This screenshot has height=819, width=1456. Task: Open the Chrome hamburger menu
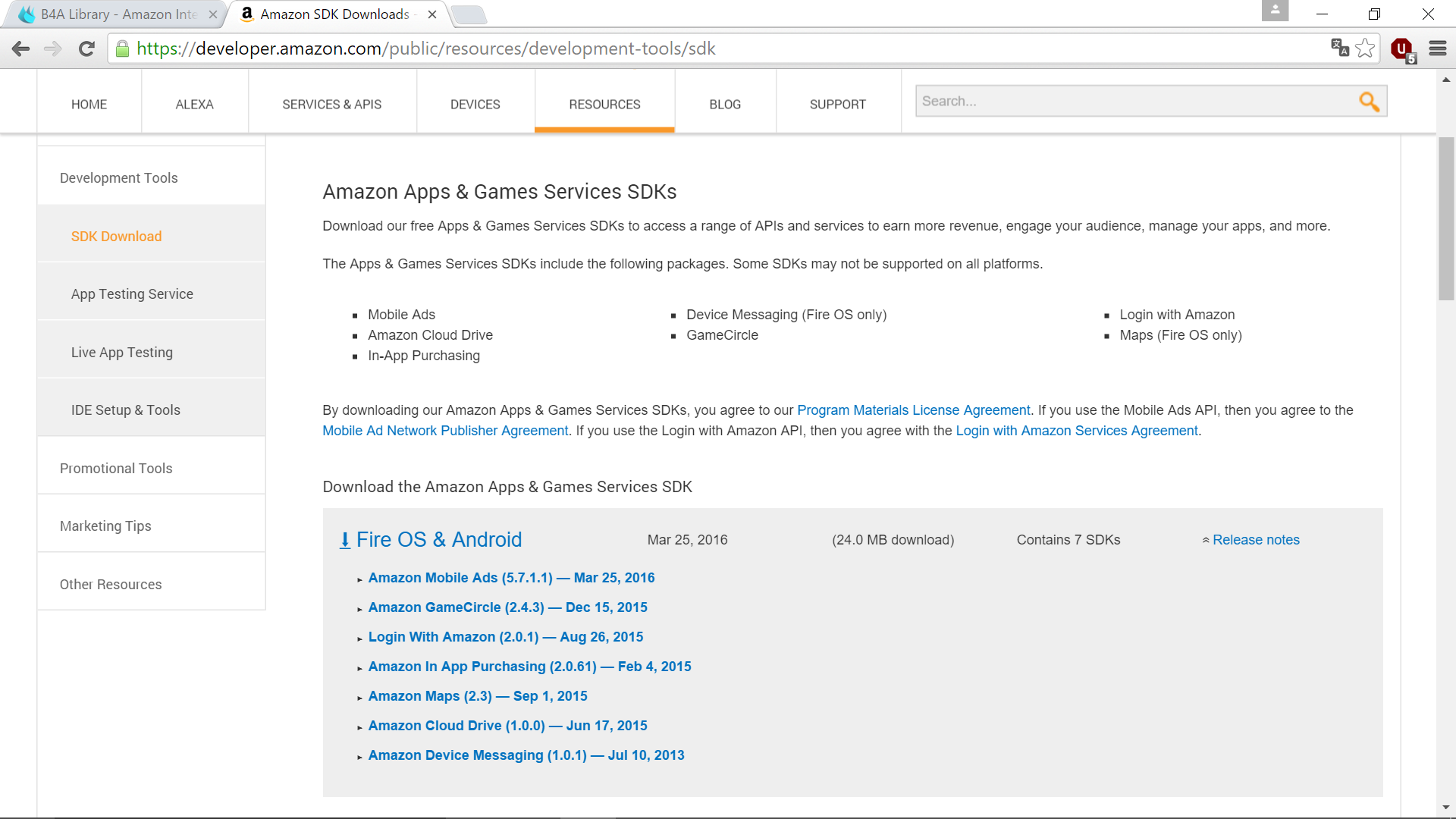pyautogui.click(x=1438, y=49)
